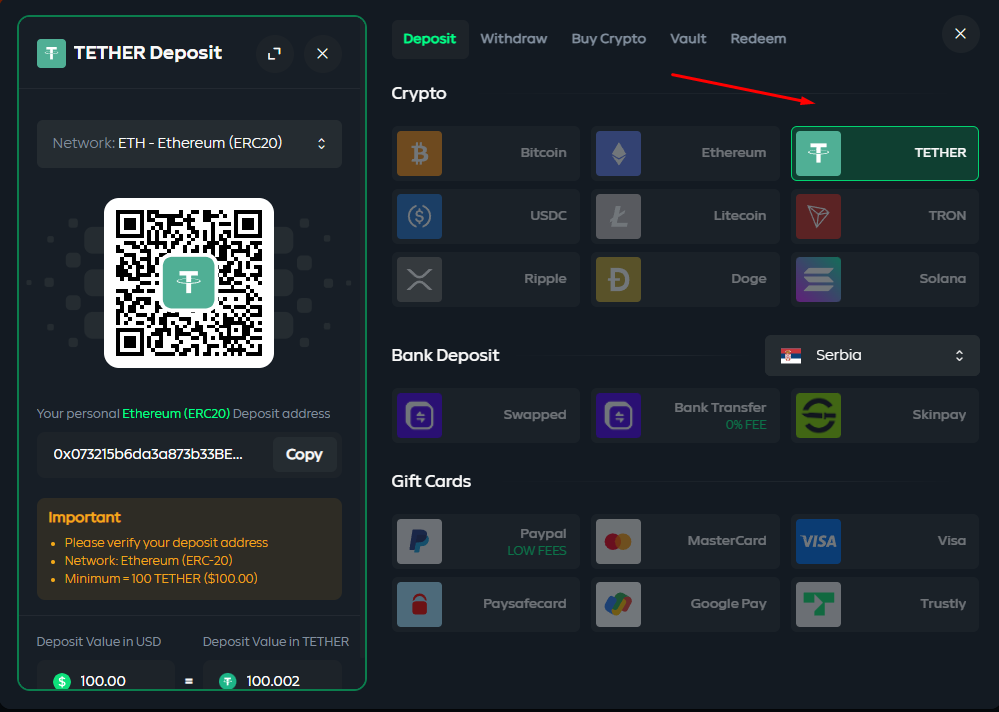
Task: Select the Ripple X icon
Action: (x=419, y=280)
